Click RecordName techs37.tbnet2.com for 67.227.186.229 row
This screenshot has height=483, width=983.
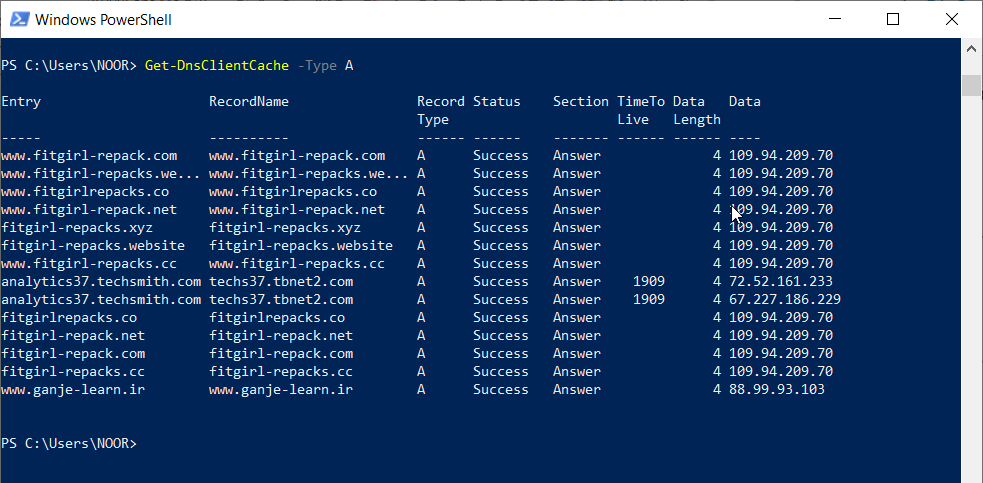281,300
